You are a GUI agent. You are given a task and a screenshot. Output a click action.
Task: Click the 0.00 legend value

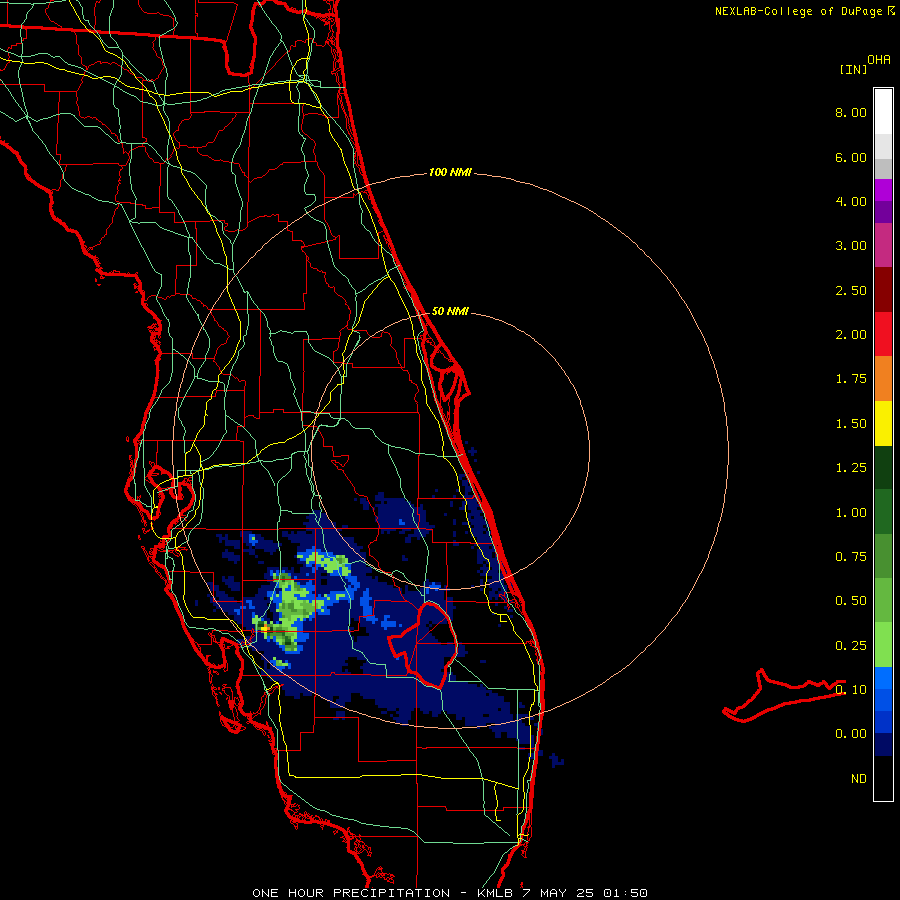851,734
